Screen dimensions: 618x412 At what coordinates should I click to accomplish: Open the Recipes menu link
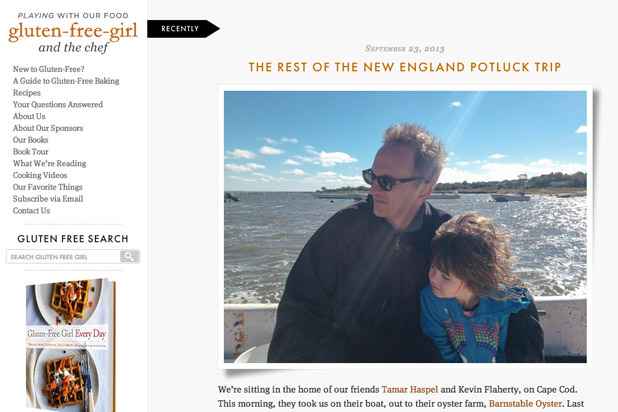point(28,93)
